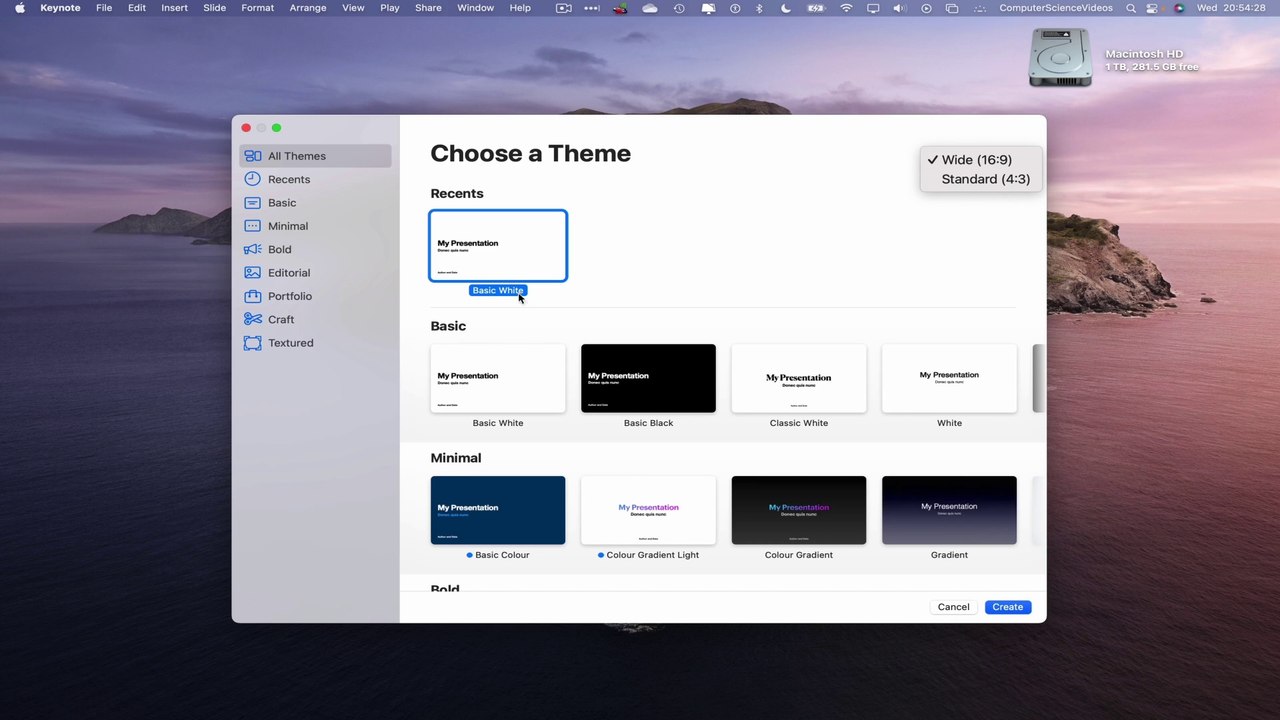The width and height of the screenshot is (1280, 720).
Task: Select Basic White thumbnail in Basic section
Action: 498,378
